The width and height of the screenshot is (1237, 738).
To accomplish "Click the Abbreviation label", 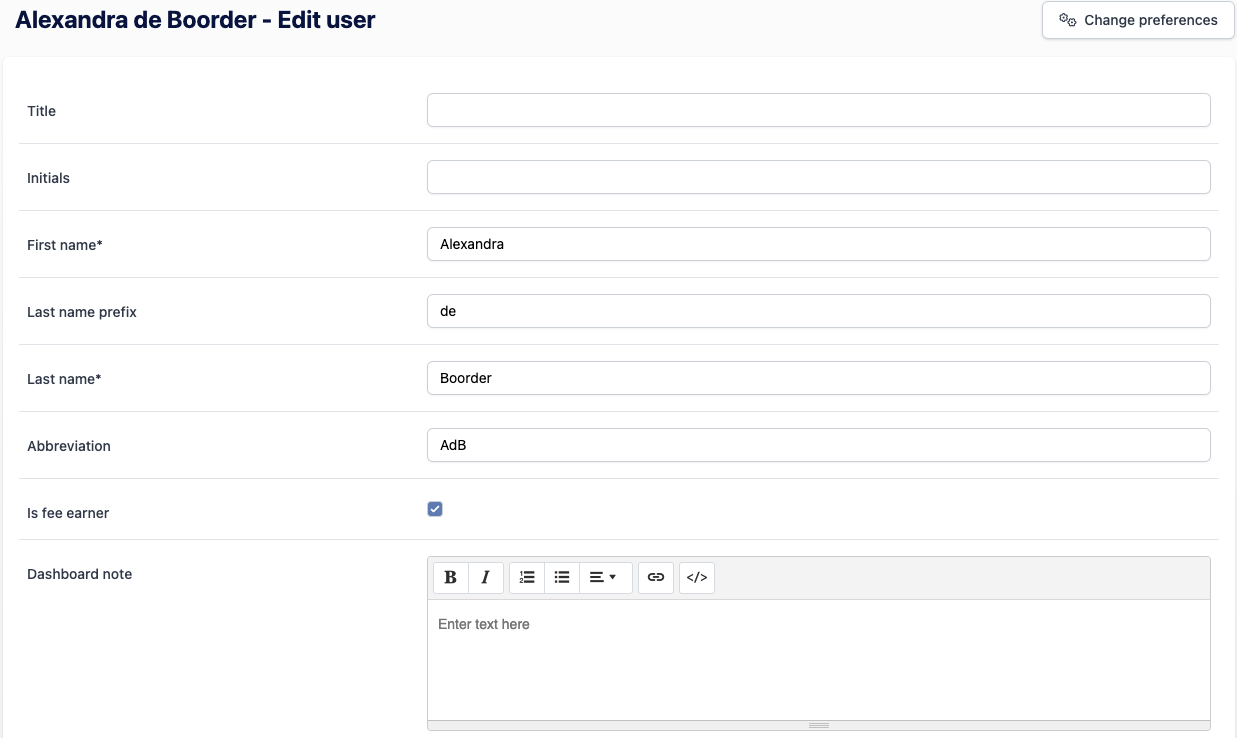I will [69, 446].
